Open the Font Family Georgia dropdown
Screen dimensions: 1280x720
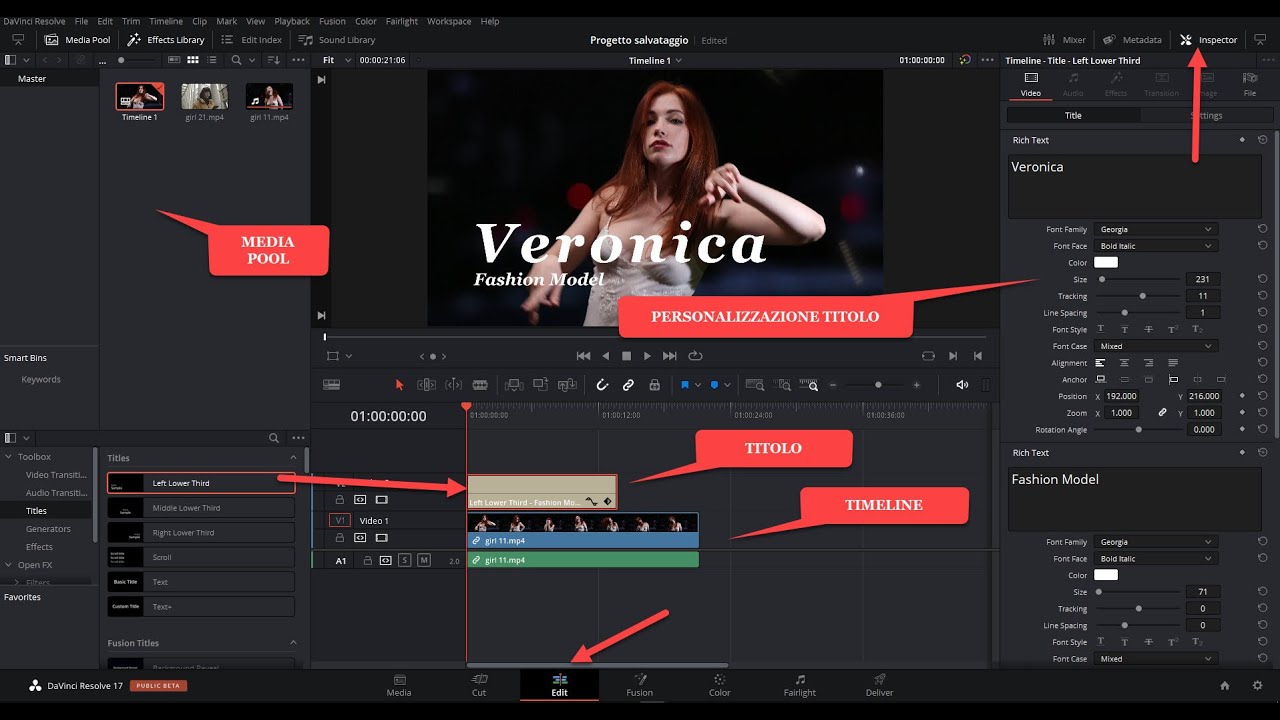[1155, 229]
